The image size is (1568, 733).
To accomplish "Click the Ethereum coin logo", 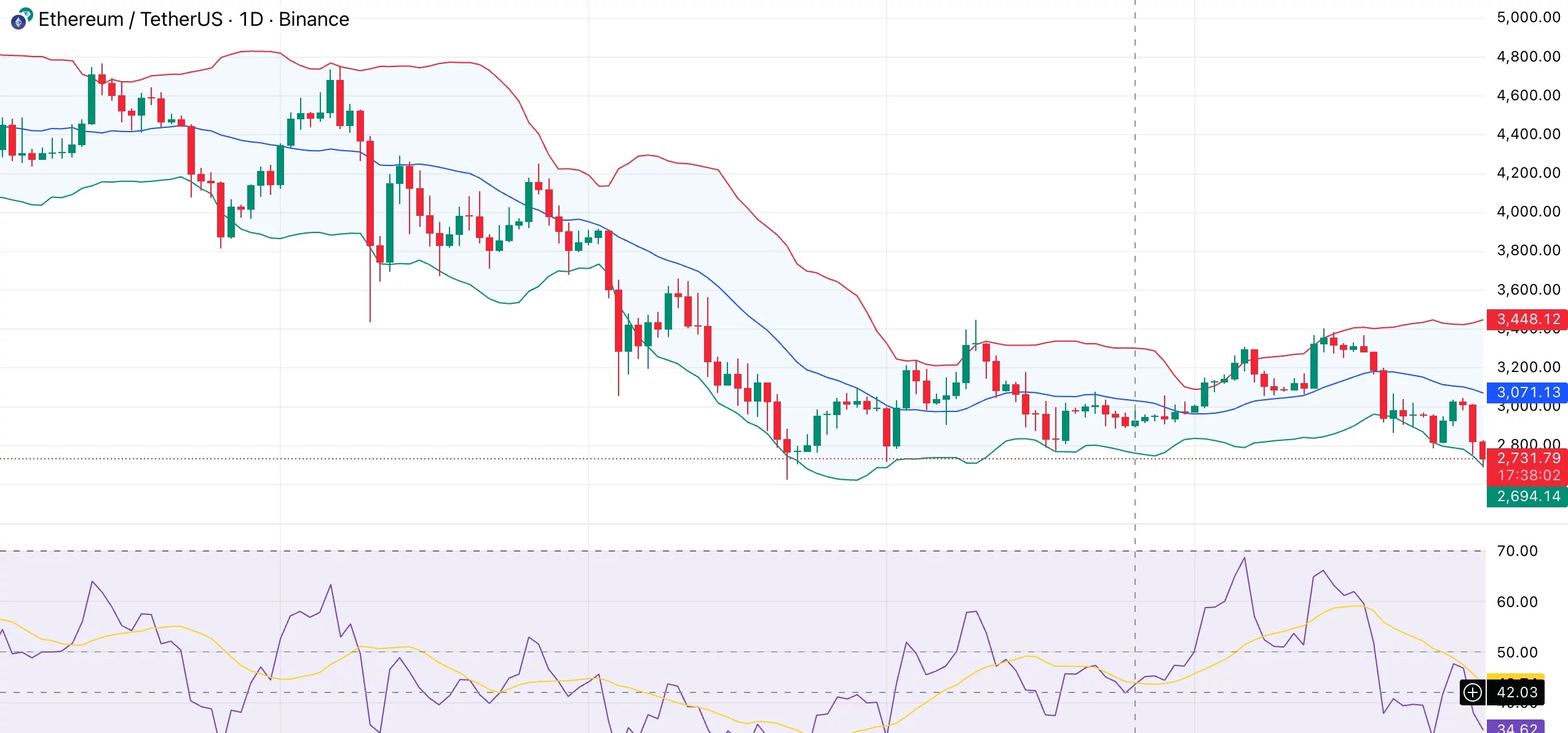I will tap(18, 22).
